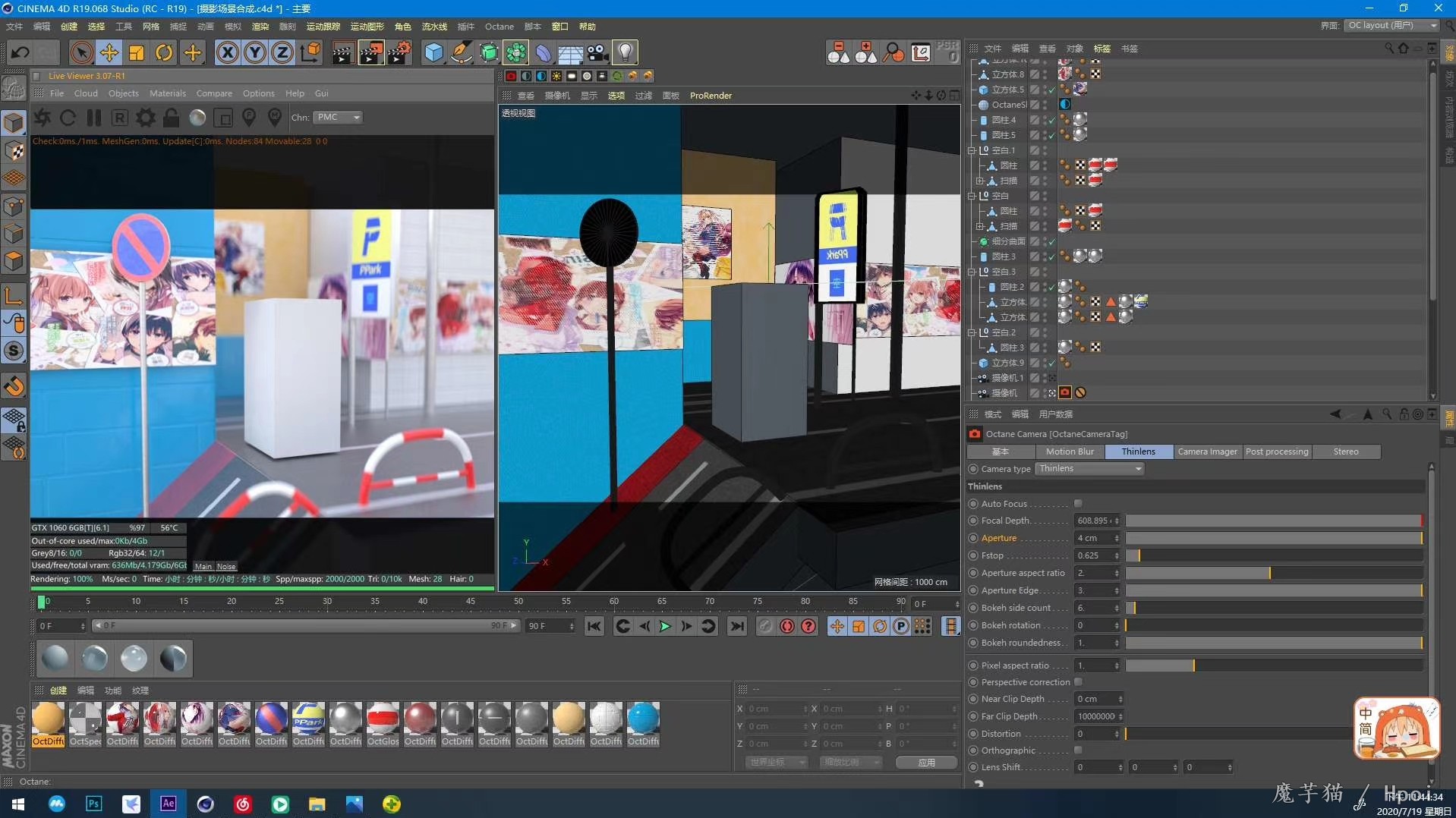
Task: Toggle the Perspective correction checkbox
Action: click(1078, 682)
